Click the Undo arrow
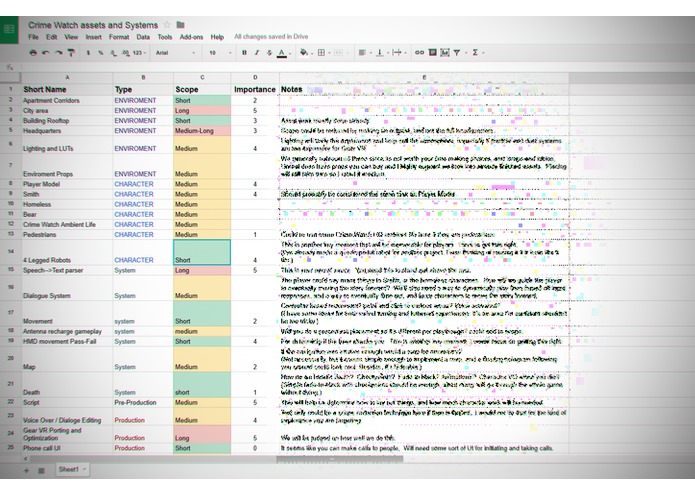 pos(46,53)
